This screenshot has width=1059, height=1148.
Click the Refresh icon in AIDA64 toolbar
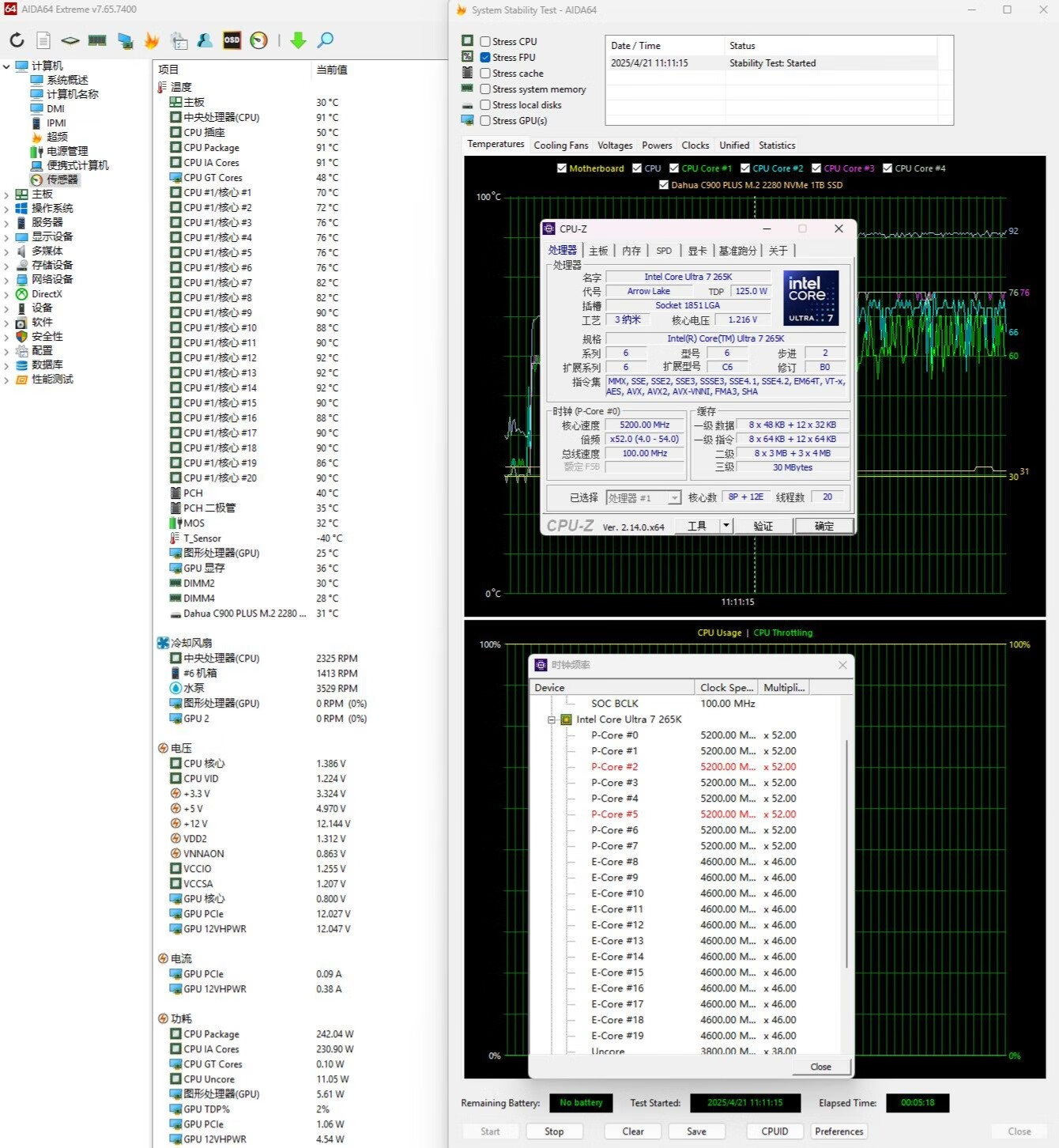[x=17, y=40]
